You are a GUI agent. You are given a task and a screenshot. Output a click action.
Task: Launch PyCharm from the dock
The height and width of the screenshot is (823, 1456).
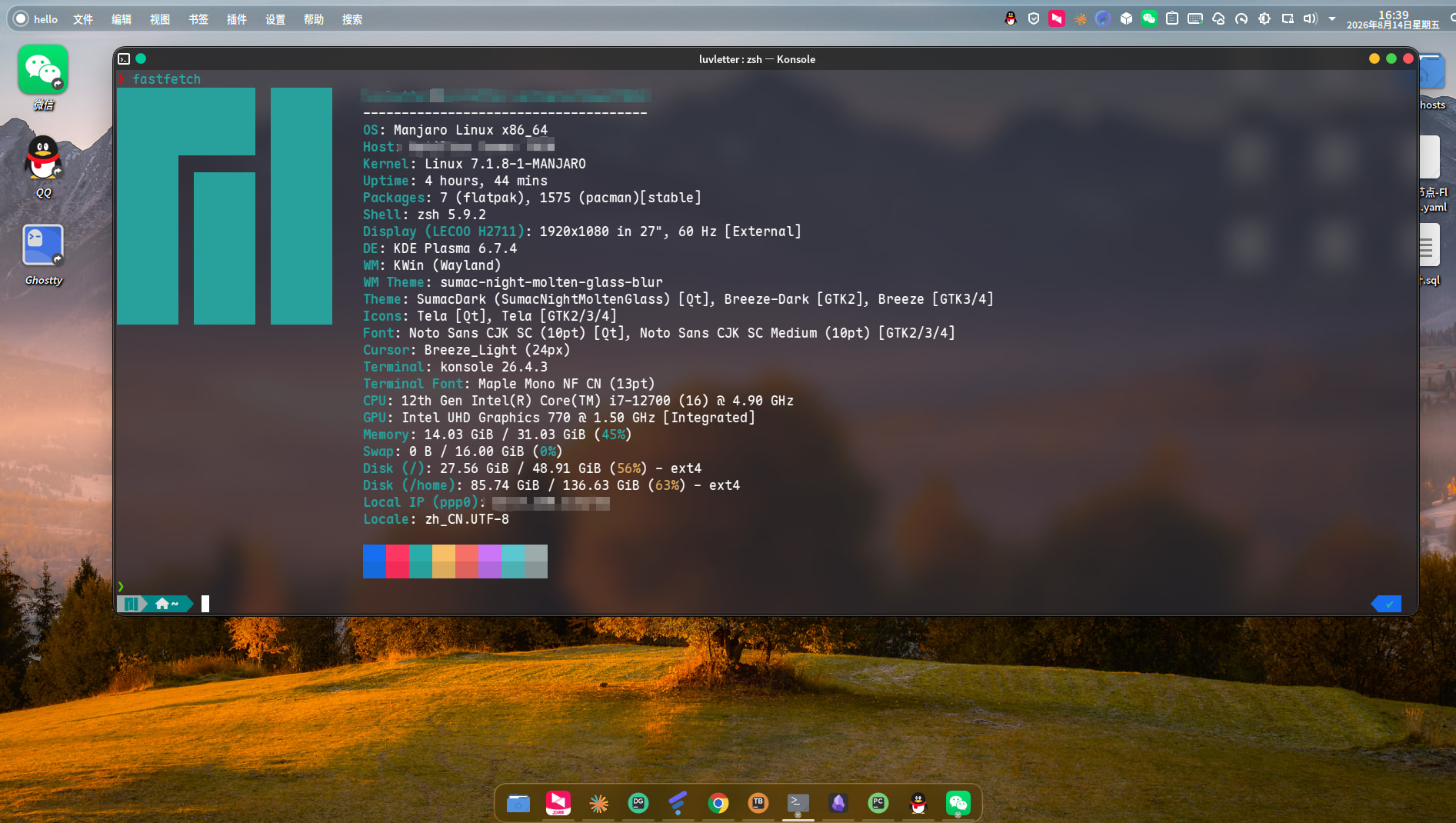pyautogui.click(x=878, y=803)
